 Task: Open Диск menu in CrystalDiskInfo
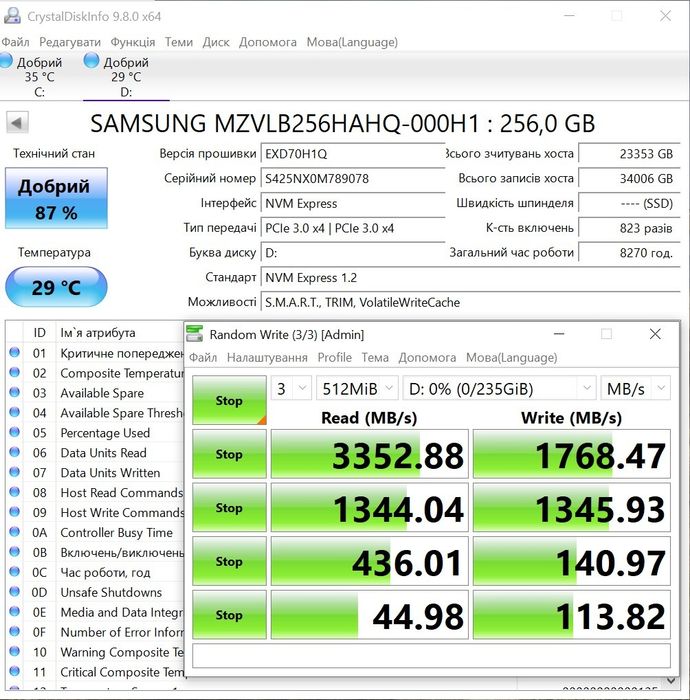[216, 42]
